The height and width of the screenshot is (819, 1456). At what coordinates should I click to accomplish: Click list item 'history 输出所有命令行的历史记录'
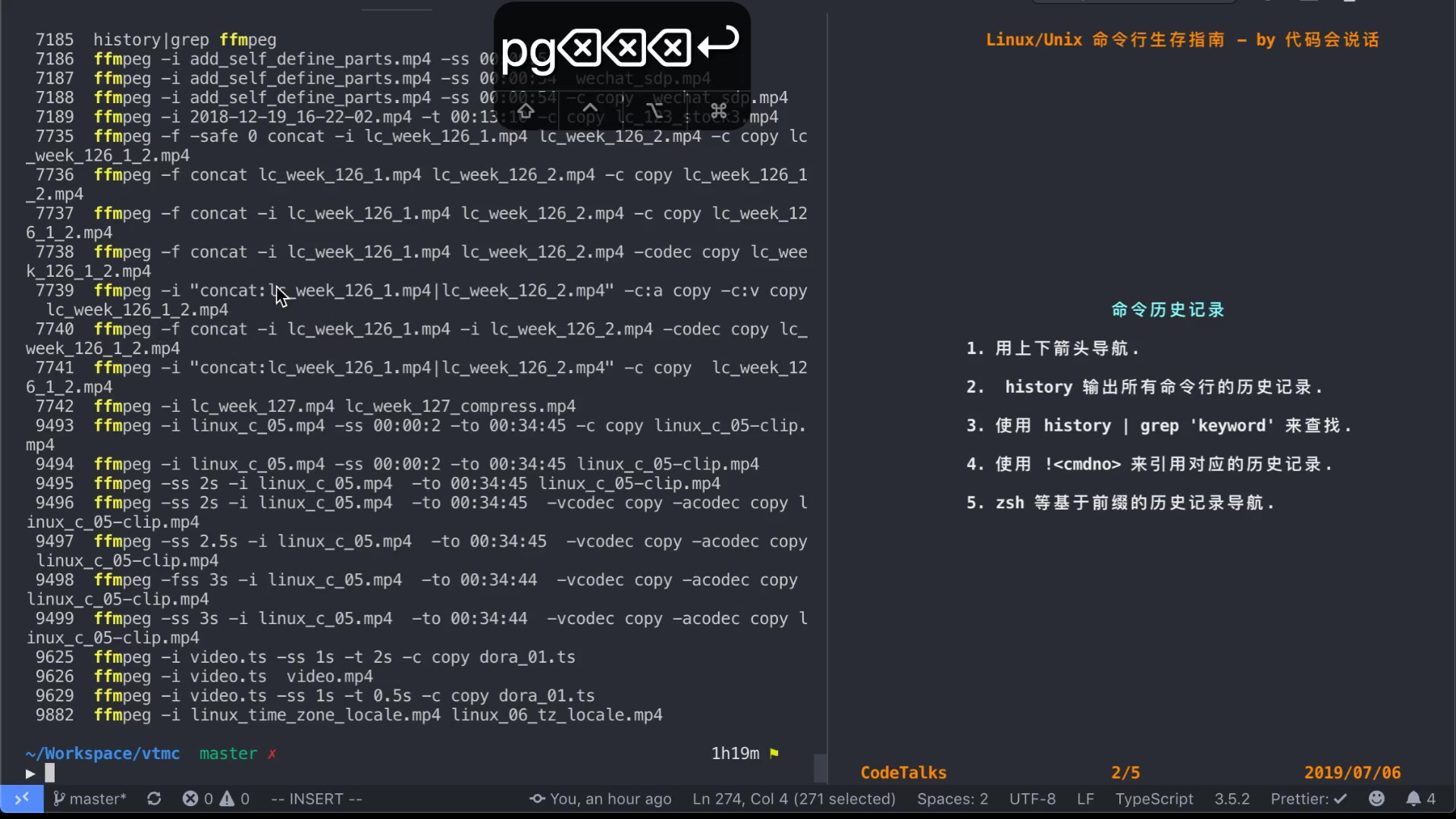point(1145,387)
